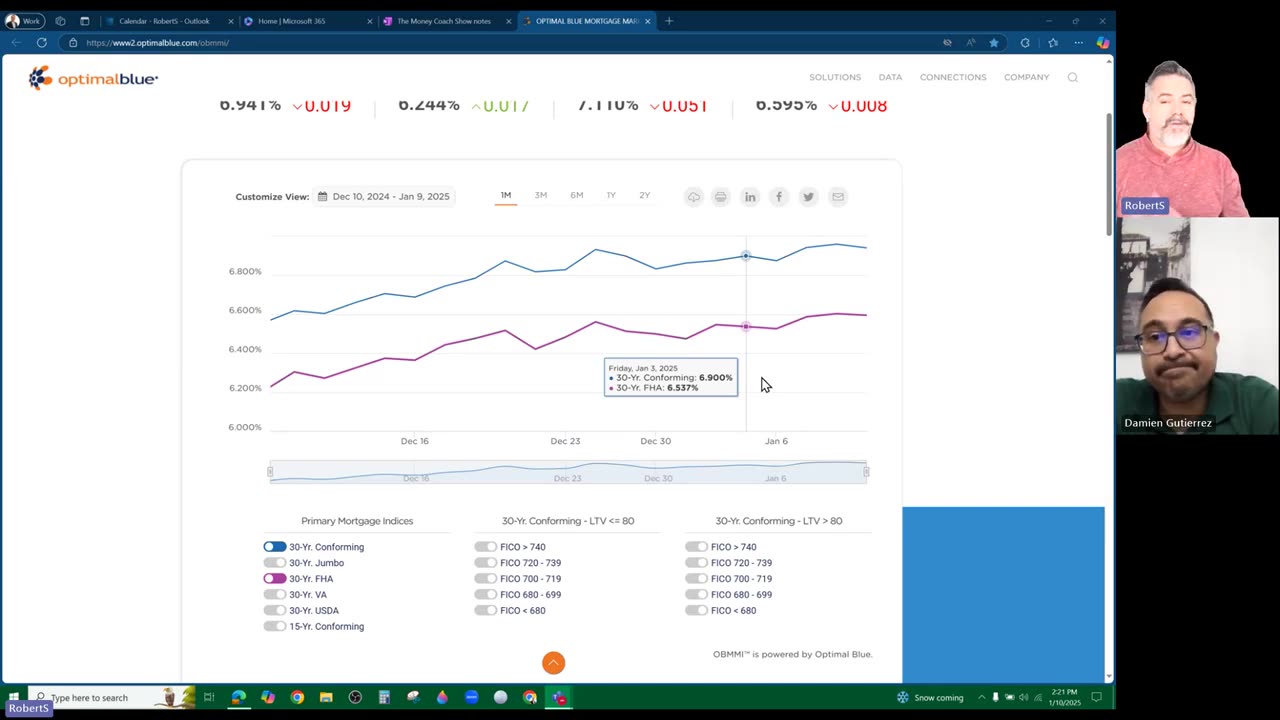Click the right handle of chart range slider
Viewport: 1280px width, 720px height.
[867, 472]
